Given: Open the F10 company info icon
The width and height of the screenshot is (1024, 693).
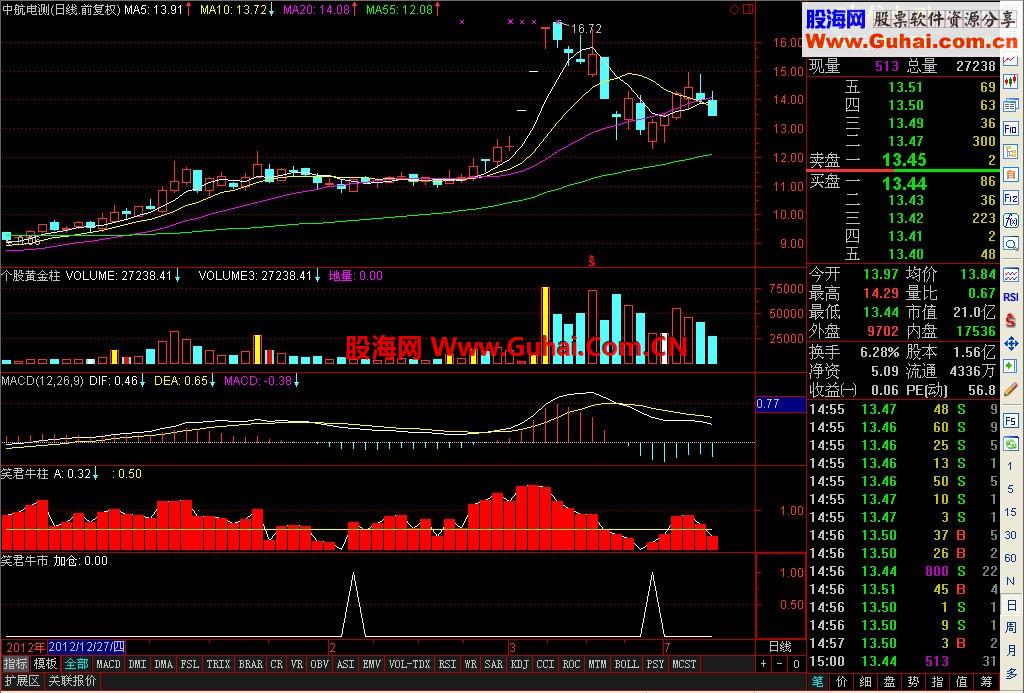Looking at the screenshot, I should (1010, 129).
